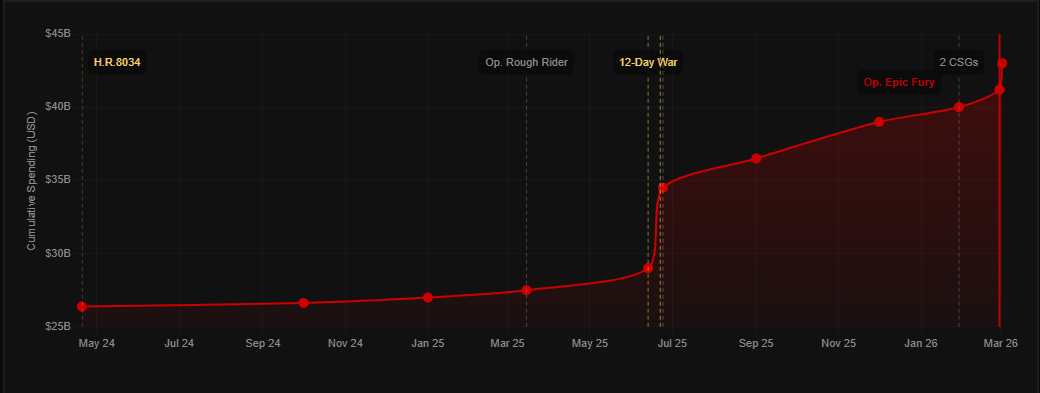This screenshot has width=1040, height=393.
Task: Select the Op. Rough Rider annotation label
Action: (x=526, y=63)
